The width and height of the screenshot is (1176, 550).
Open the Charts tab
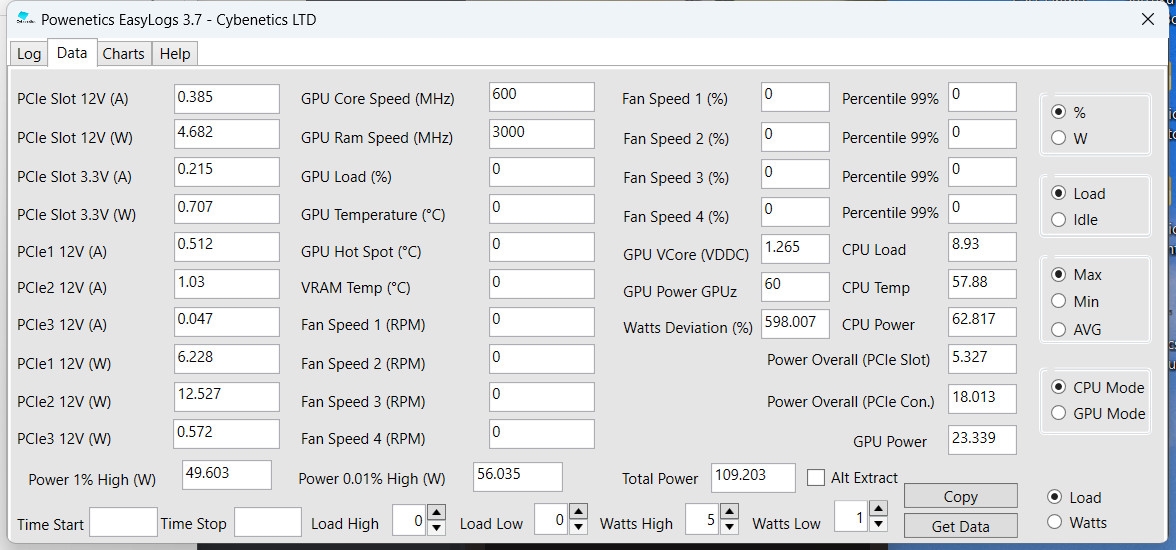click(x=123, y=54)
